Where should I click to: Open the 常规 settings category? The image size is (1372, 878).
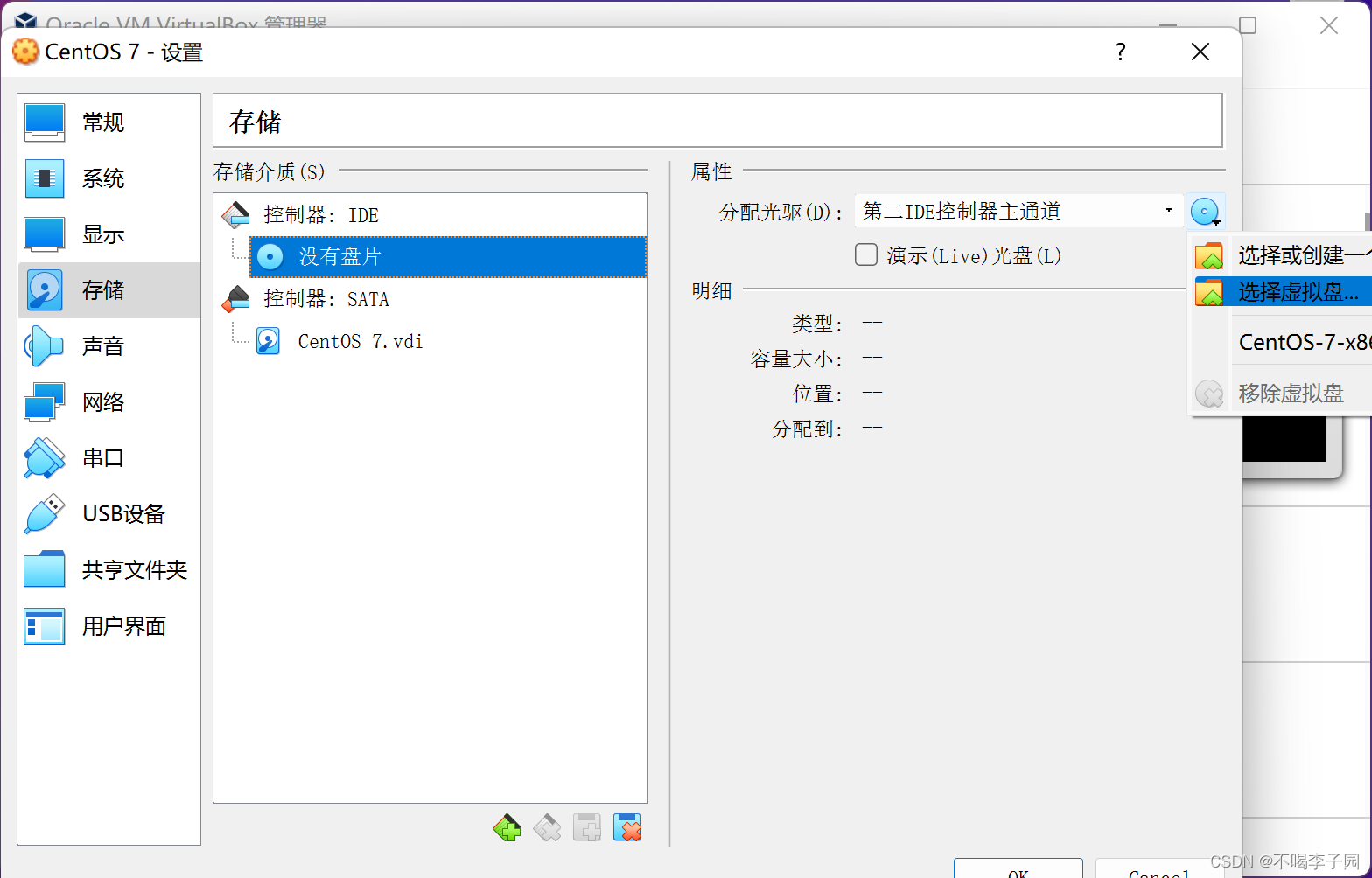point(108,122)
